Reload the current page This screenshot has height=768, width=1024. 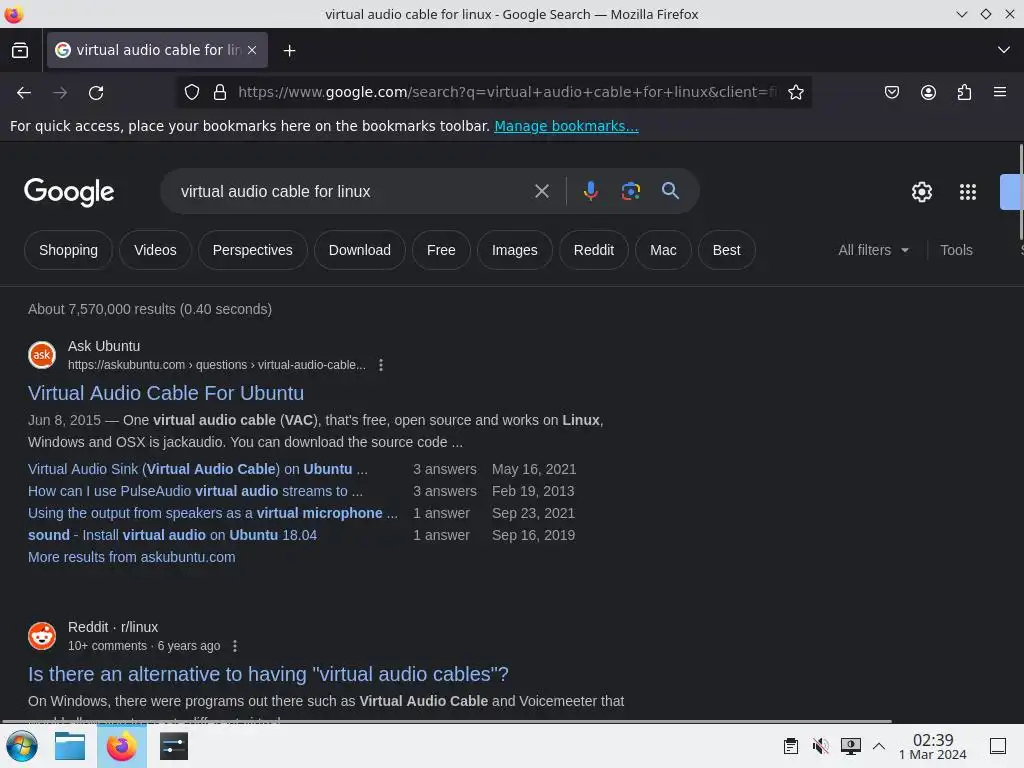pos(96,93)
